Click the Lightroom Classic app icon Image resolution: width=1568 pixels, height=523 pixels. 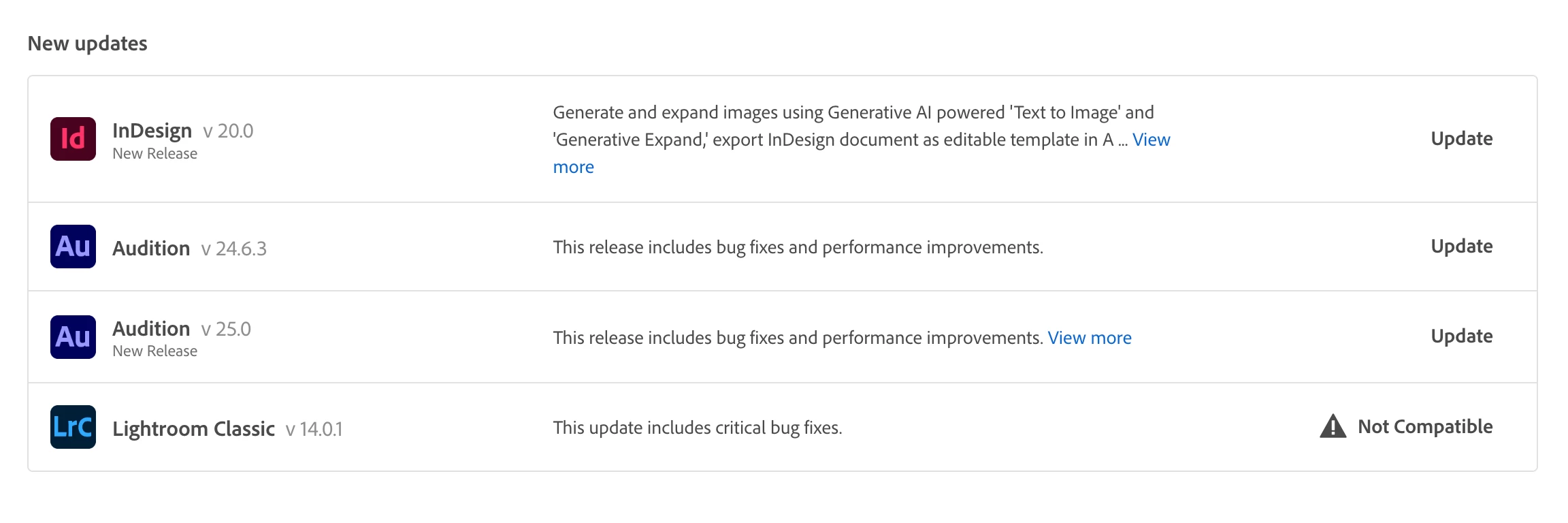(73, 427)
